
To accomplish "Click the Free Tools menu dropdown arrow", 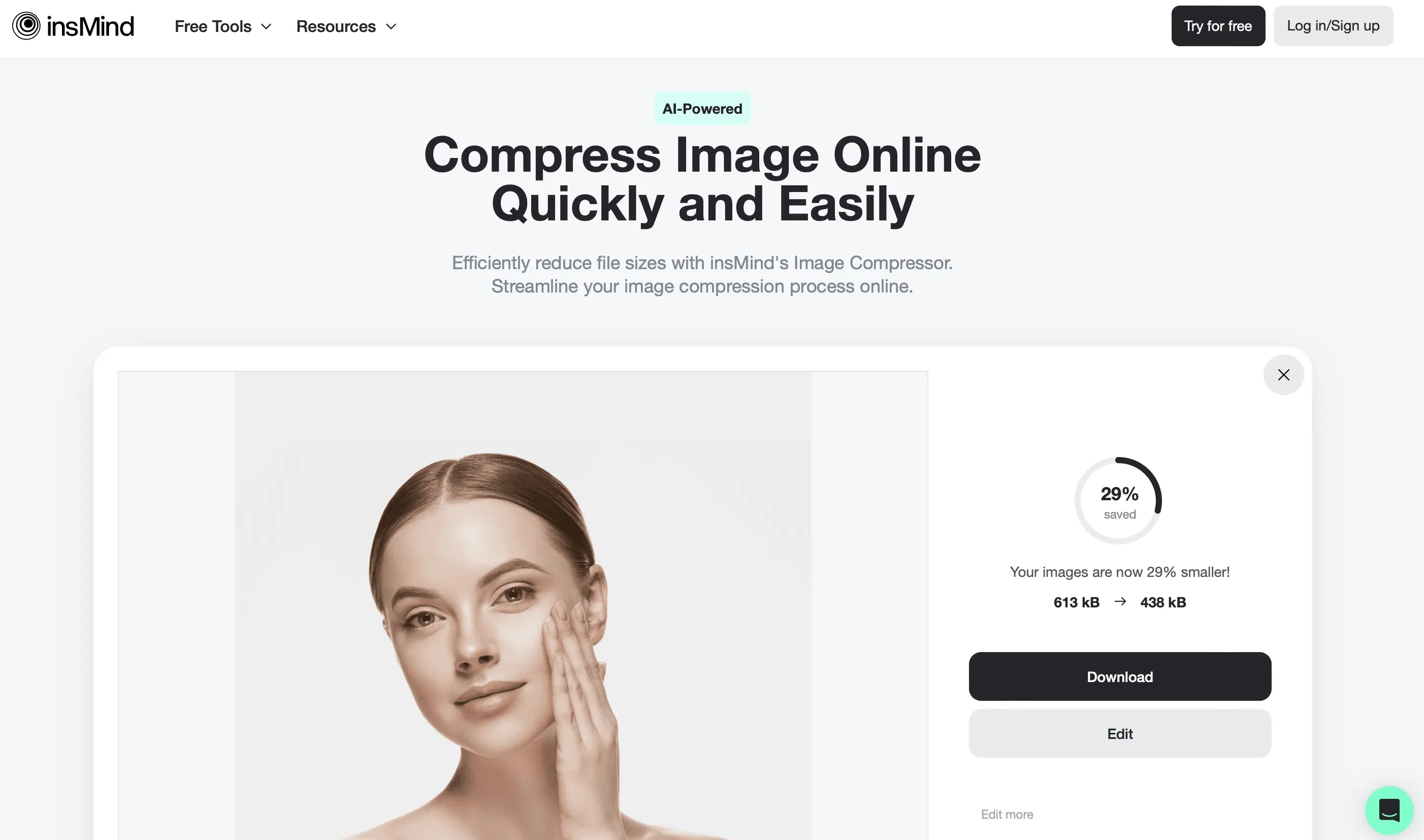I will tap(266, 25).
